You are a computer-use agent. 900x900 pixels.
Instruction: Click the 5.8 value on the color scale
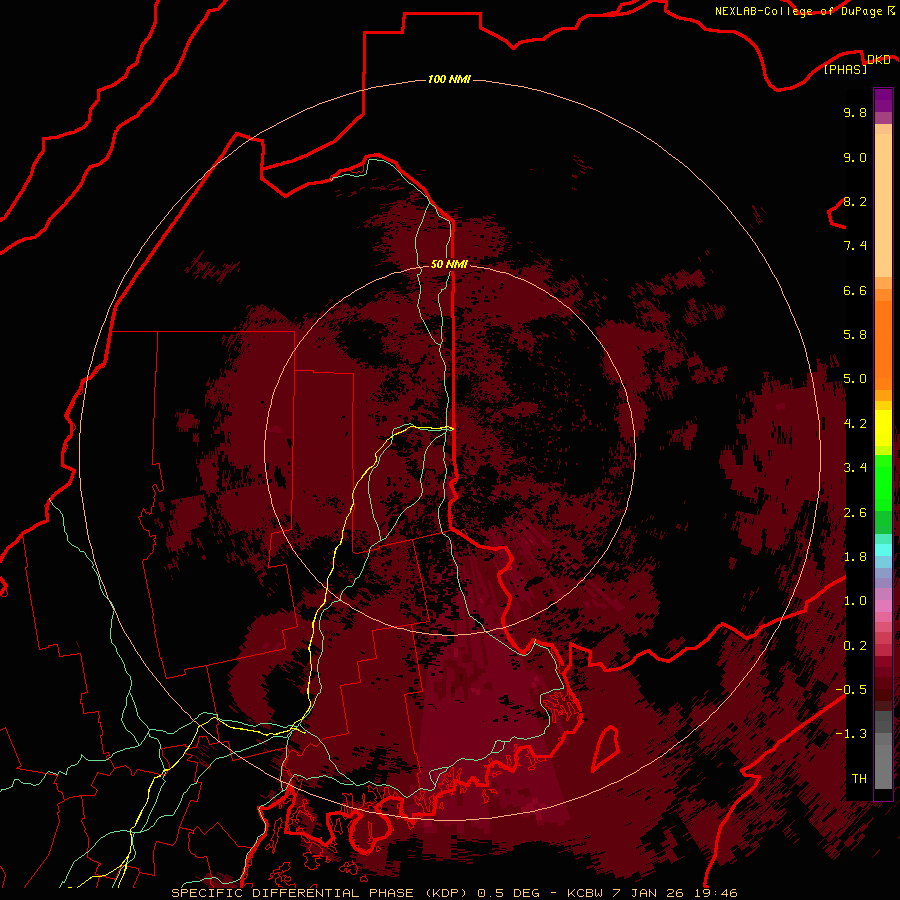click(x=855, y=335)
